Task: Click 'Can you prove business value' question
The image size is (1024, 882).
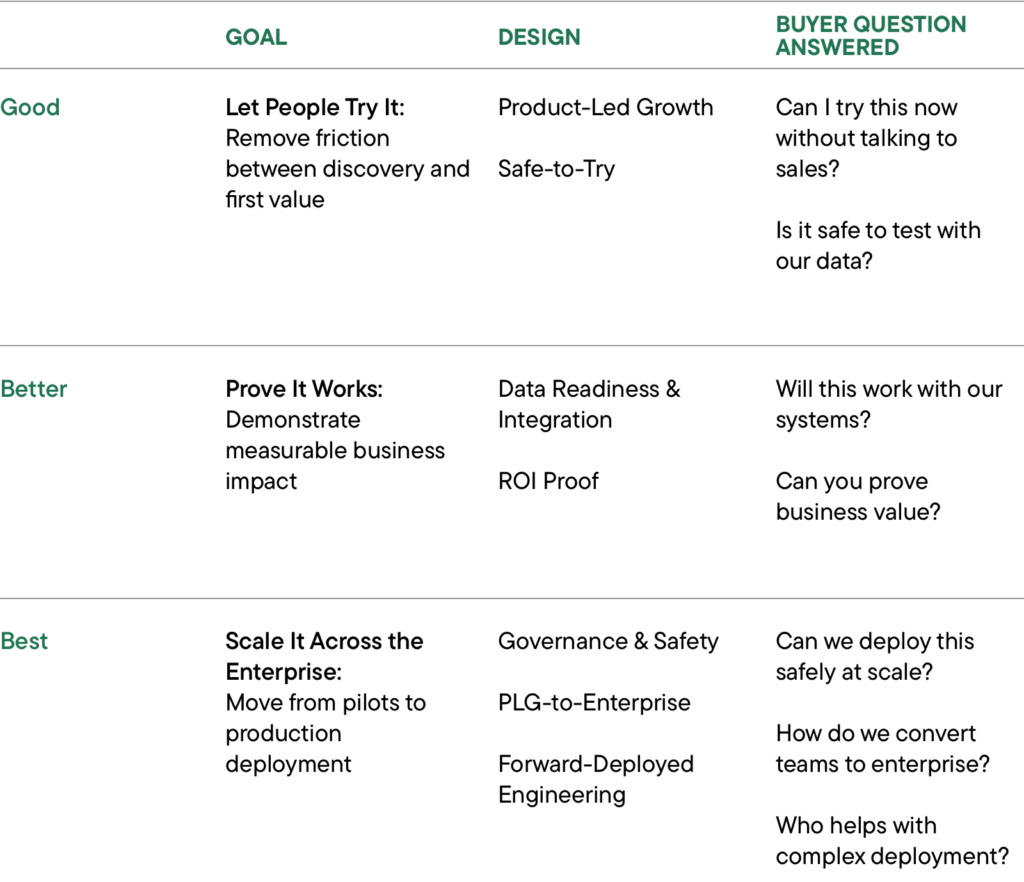Action: pyautogui.click(x=856, y=496)
